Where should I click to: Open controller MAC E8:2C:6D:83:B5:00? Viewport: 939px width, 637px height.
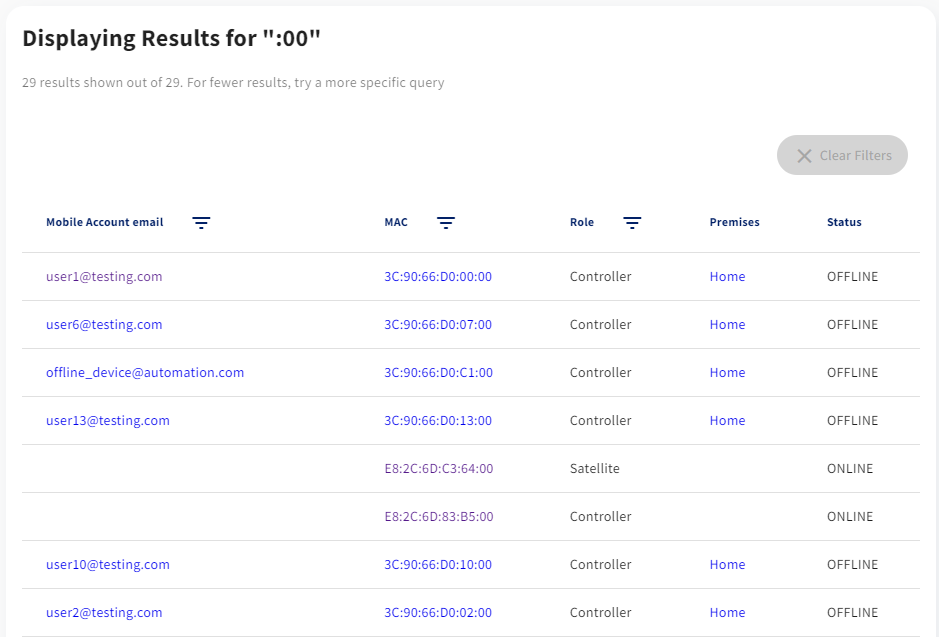tap(439, 517)
